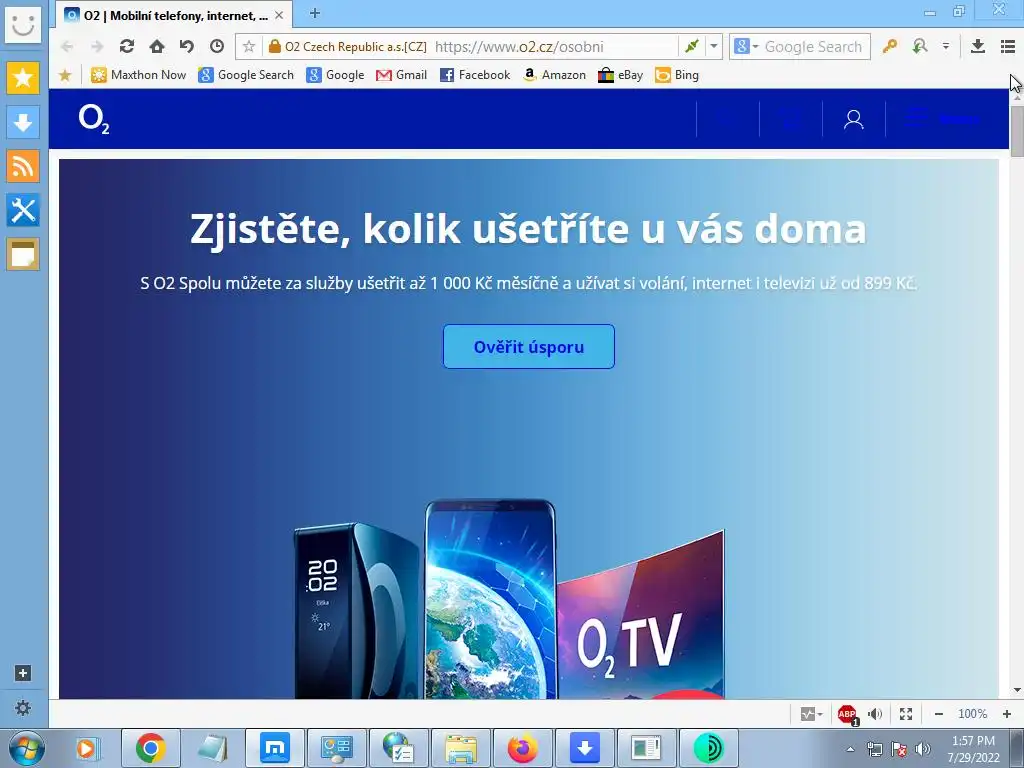Open the Maxthon Now bookmark
Viewport: 1024px width, 768px height.
click(138, 75)
